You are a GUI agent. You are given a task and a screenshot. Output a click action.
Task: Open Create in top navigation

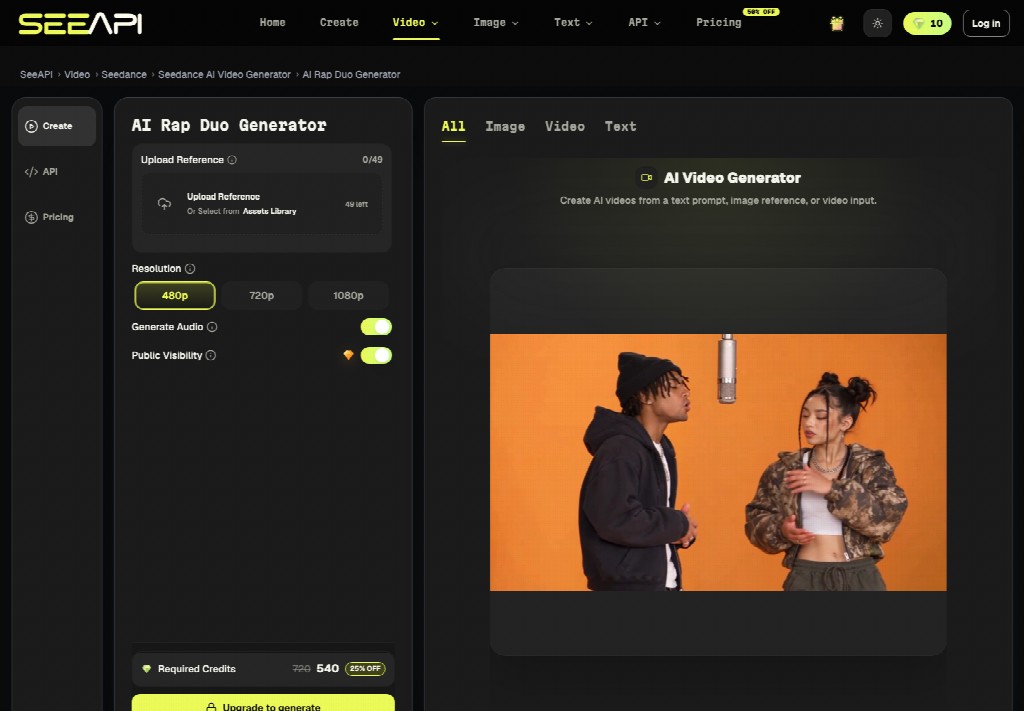[339, 22]
